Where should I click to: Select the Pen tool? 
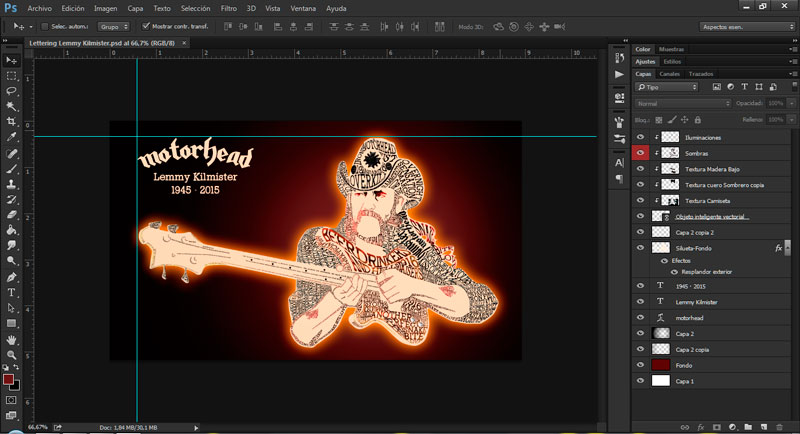[11, 277]
